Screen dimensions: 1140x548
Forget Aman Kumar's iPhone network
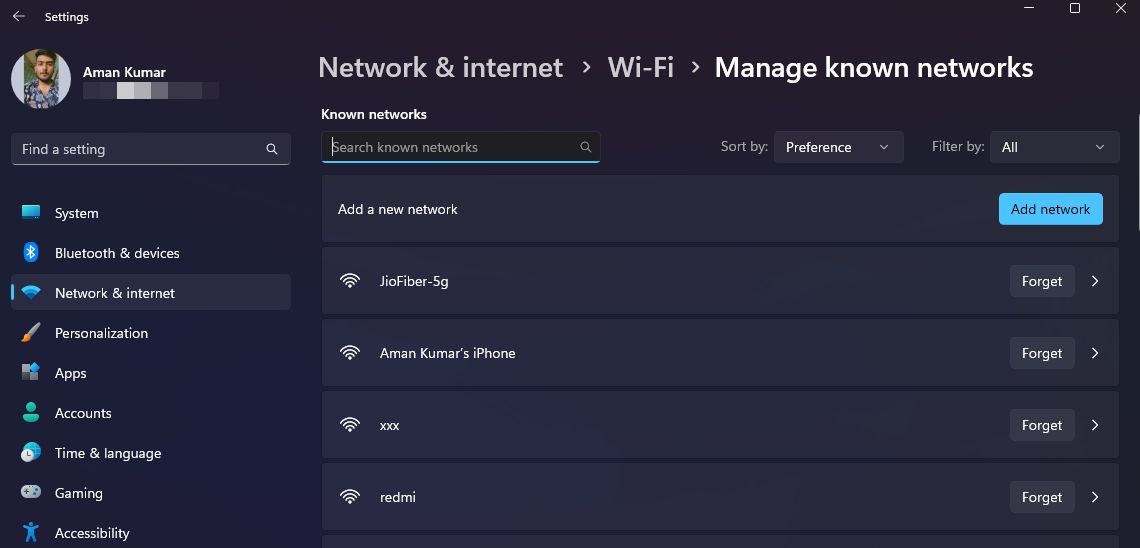click(x=1041, y=353)
